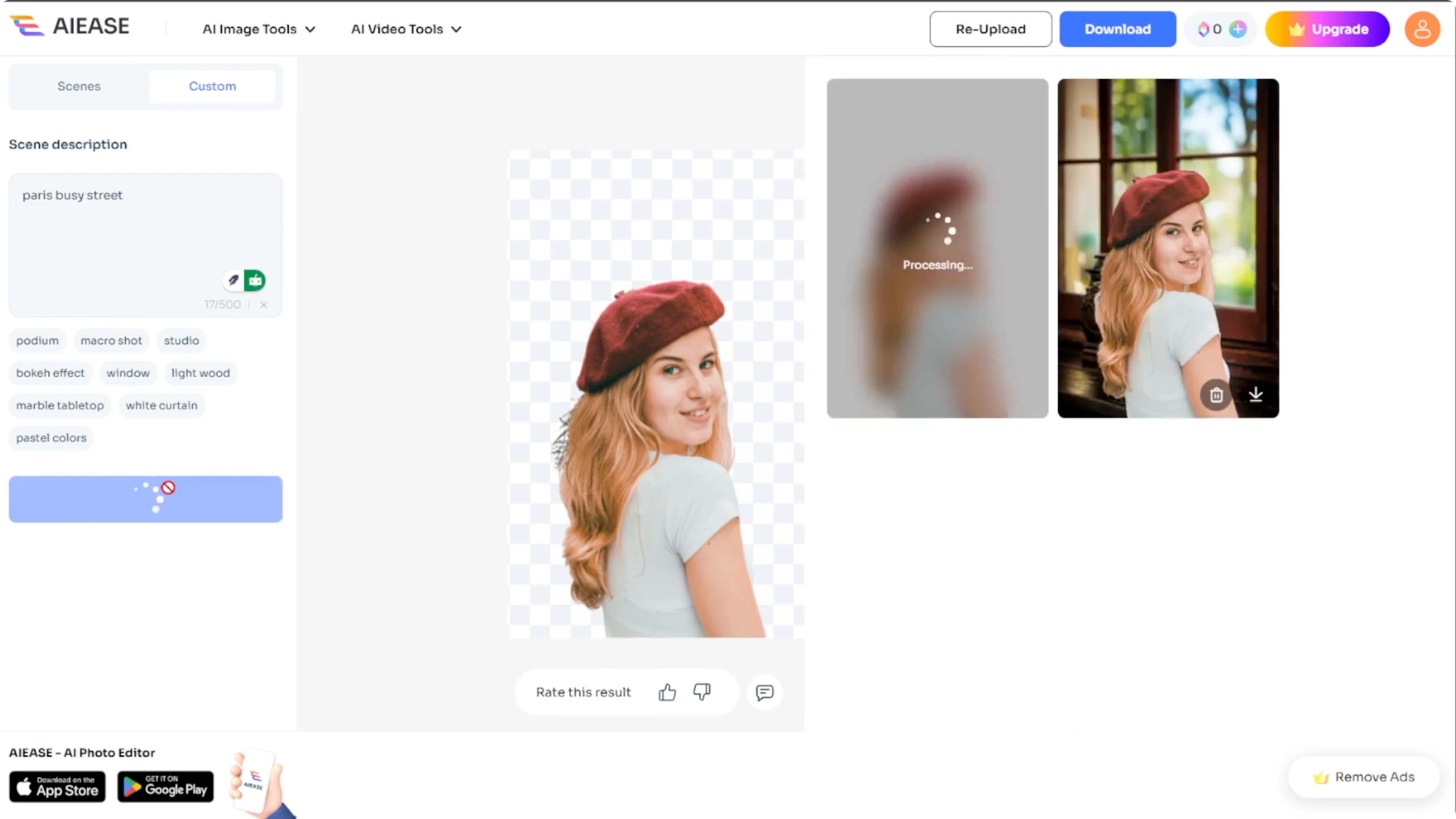Click the add credits plus icon
This screenshot has height=819, width=1456.
tap(1238, 29)
